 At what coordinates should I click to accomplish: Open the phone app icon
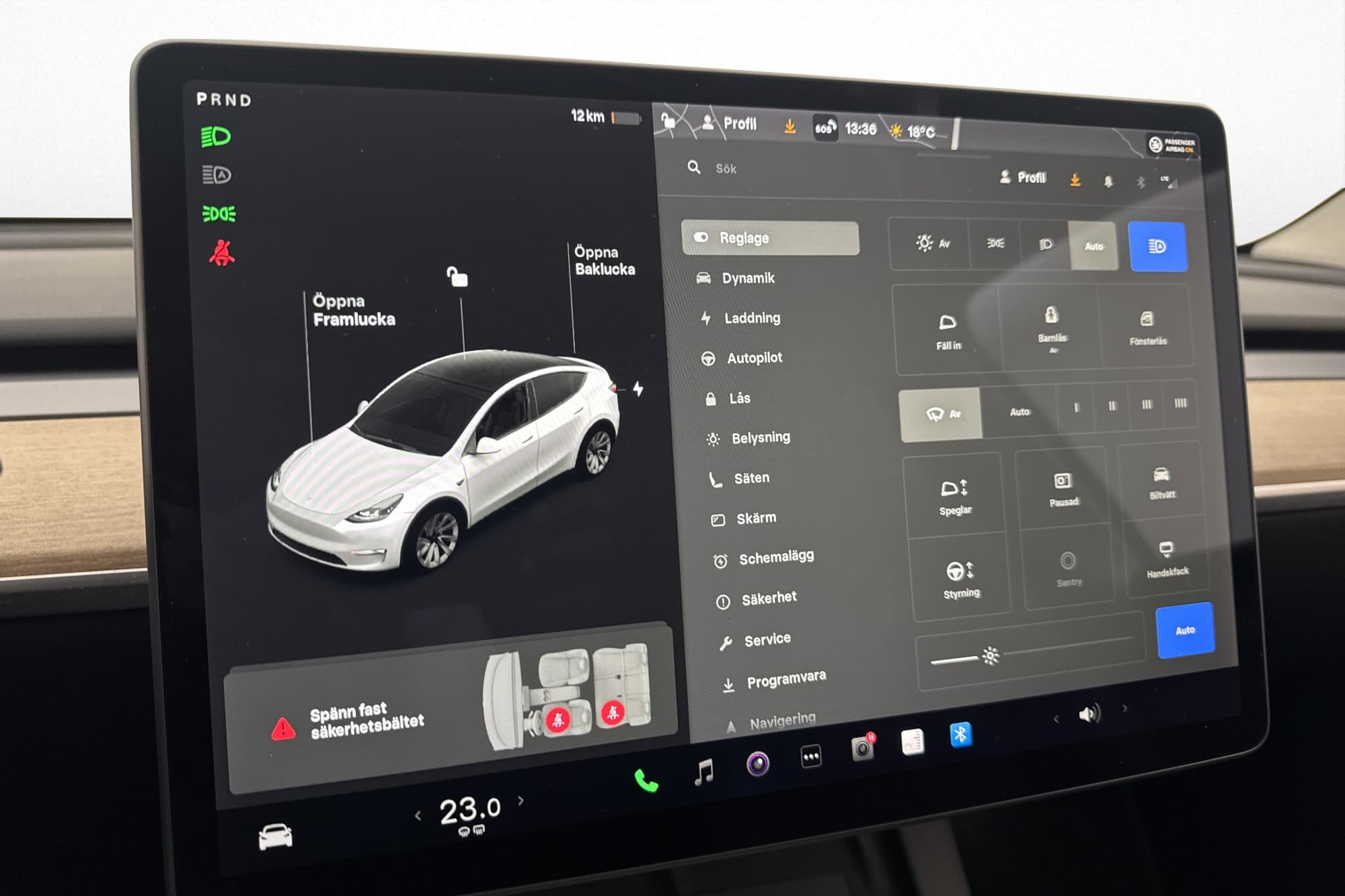(646, 781)
